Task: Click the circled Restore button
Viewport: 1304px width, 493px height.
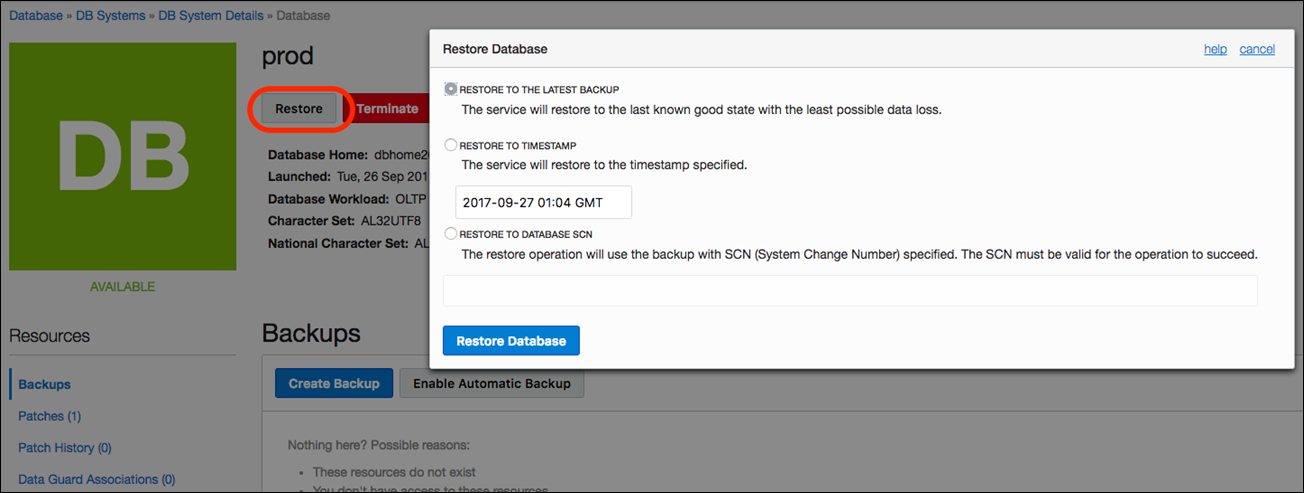Action: 299,109
